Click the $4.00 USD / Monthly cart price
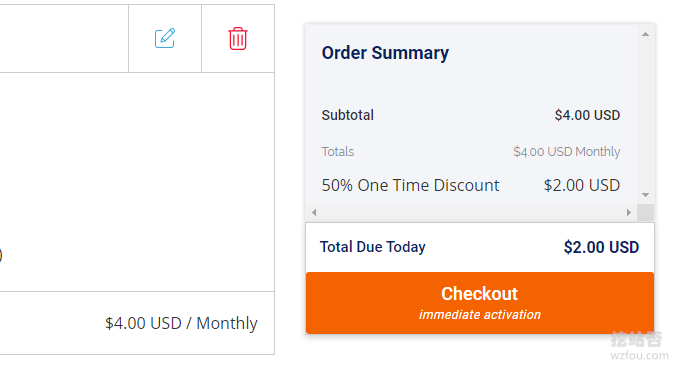The width and height of the screenshot is (680, 366). click(x=181, y=323)
